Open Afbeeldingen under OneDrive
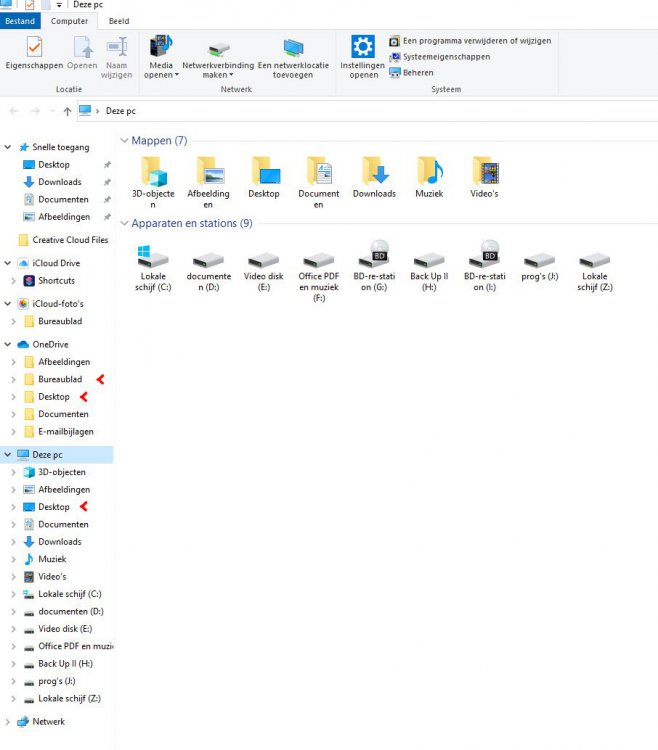 click(x=64, y=362)
